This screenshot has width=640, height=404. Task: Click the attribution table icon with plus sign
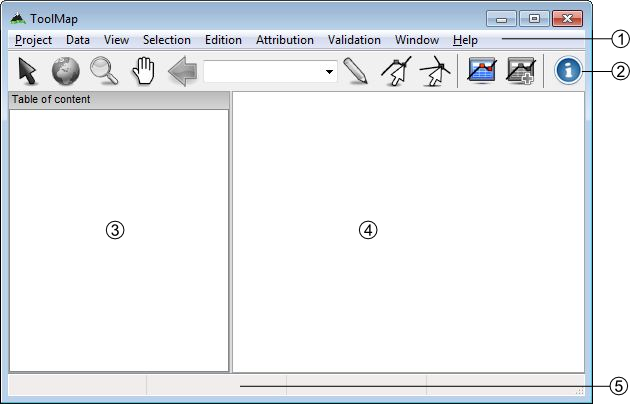pyautogui.click(x=520, y=71)
